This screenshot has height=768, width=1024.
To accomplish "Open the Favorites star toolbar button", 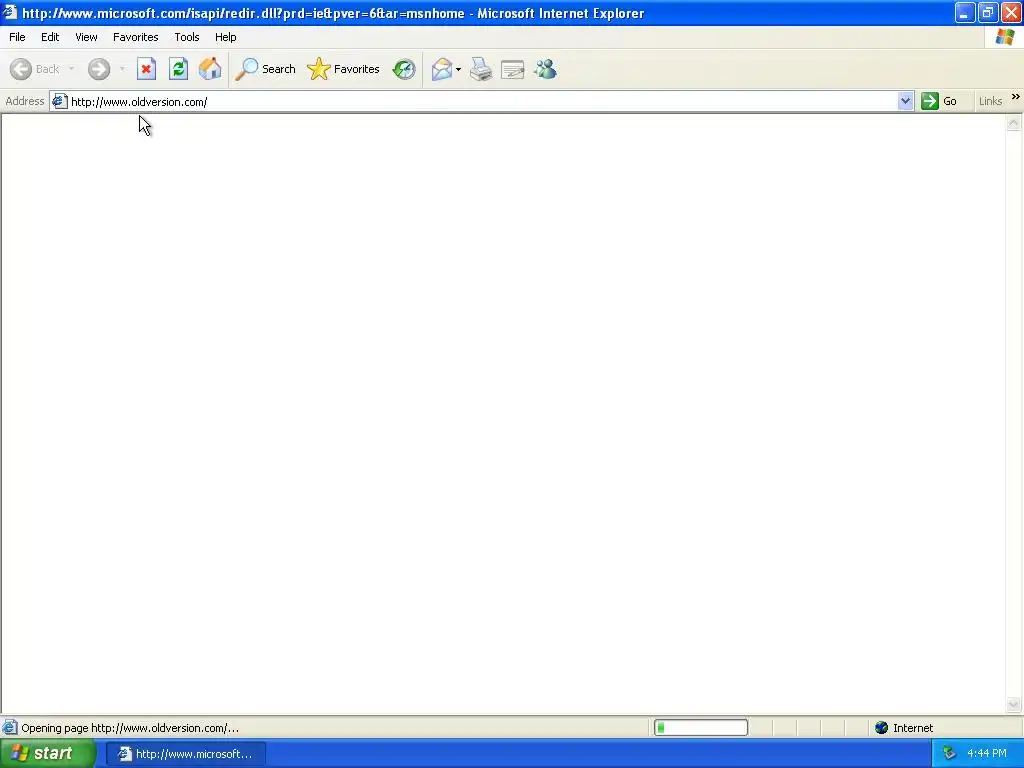I will (344, 69).
